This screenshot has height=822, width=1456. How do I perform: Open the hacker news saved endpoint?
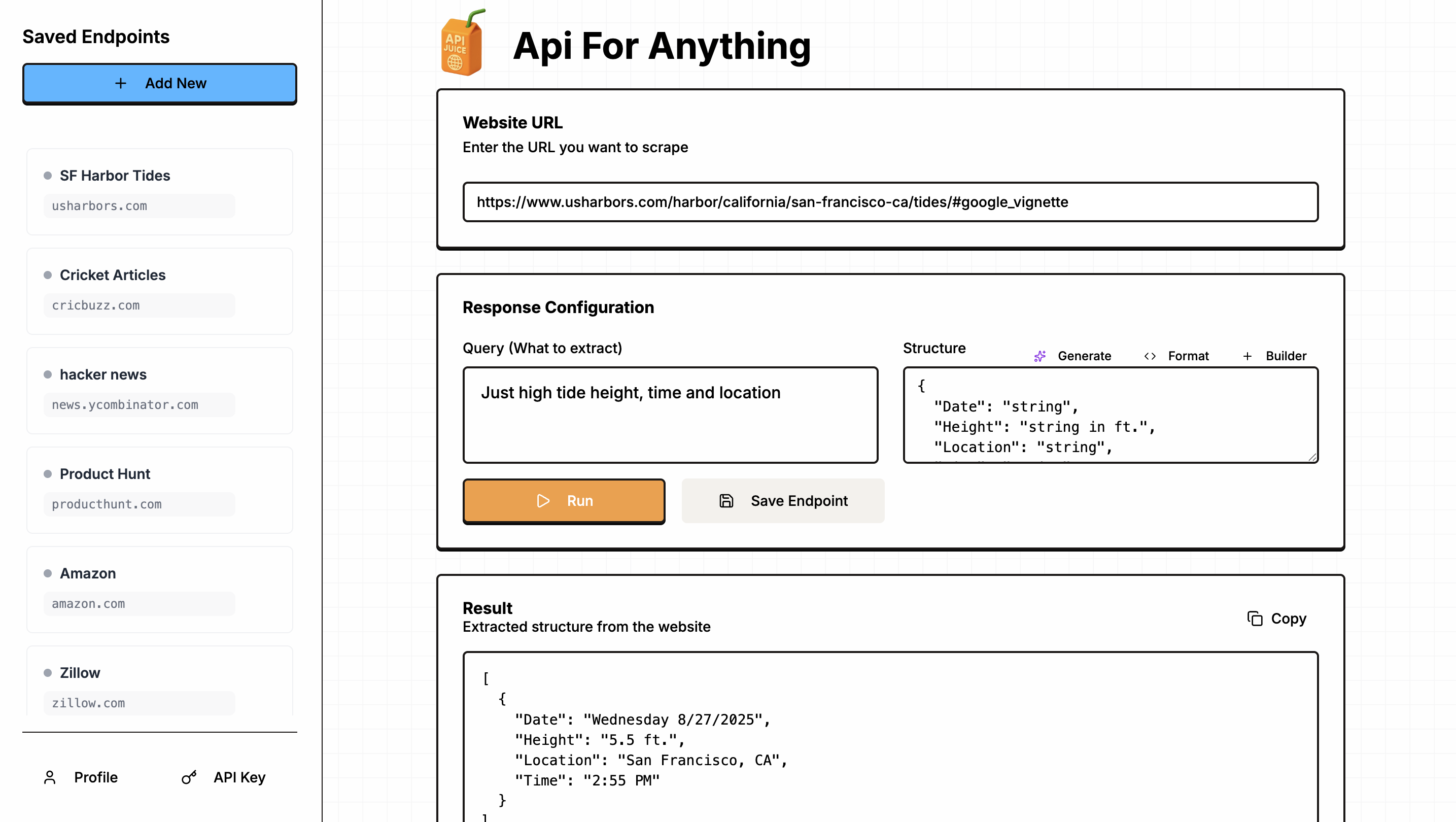159,390
